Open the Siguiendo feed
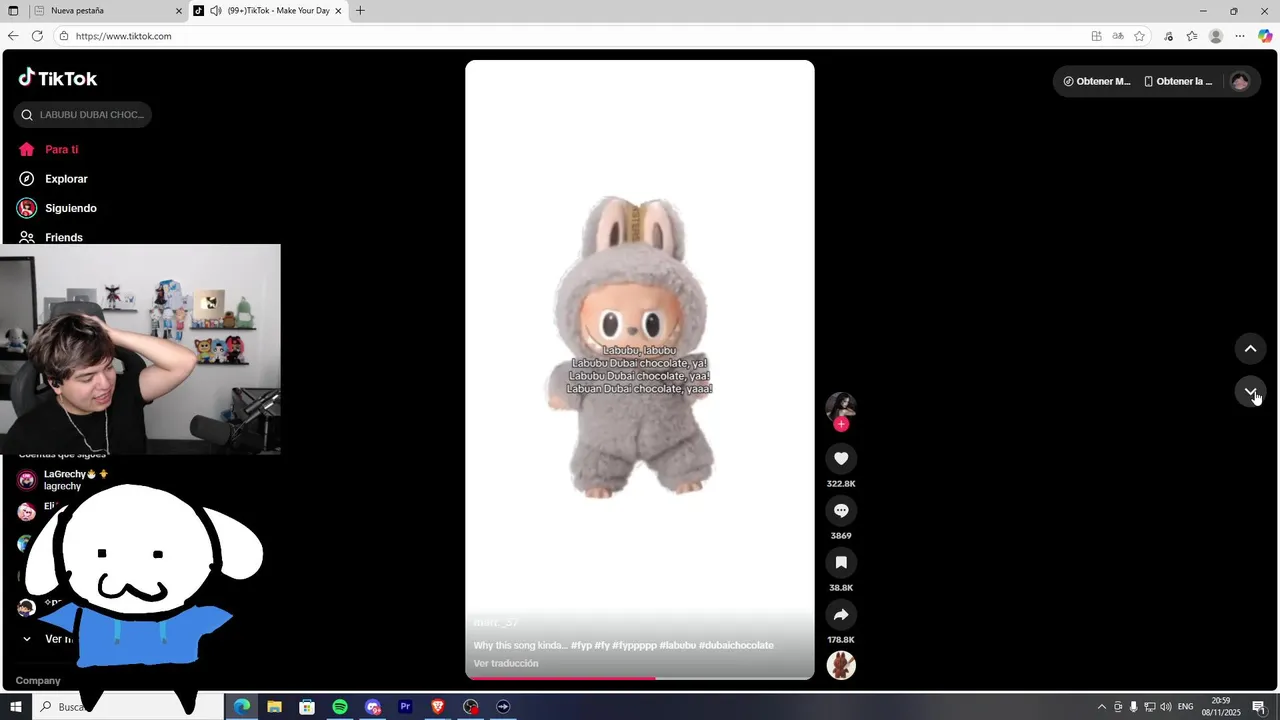1280x720 pixels. pyautogui.click(x=70, y=208)
